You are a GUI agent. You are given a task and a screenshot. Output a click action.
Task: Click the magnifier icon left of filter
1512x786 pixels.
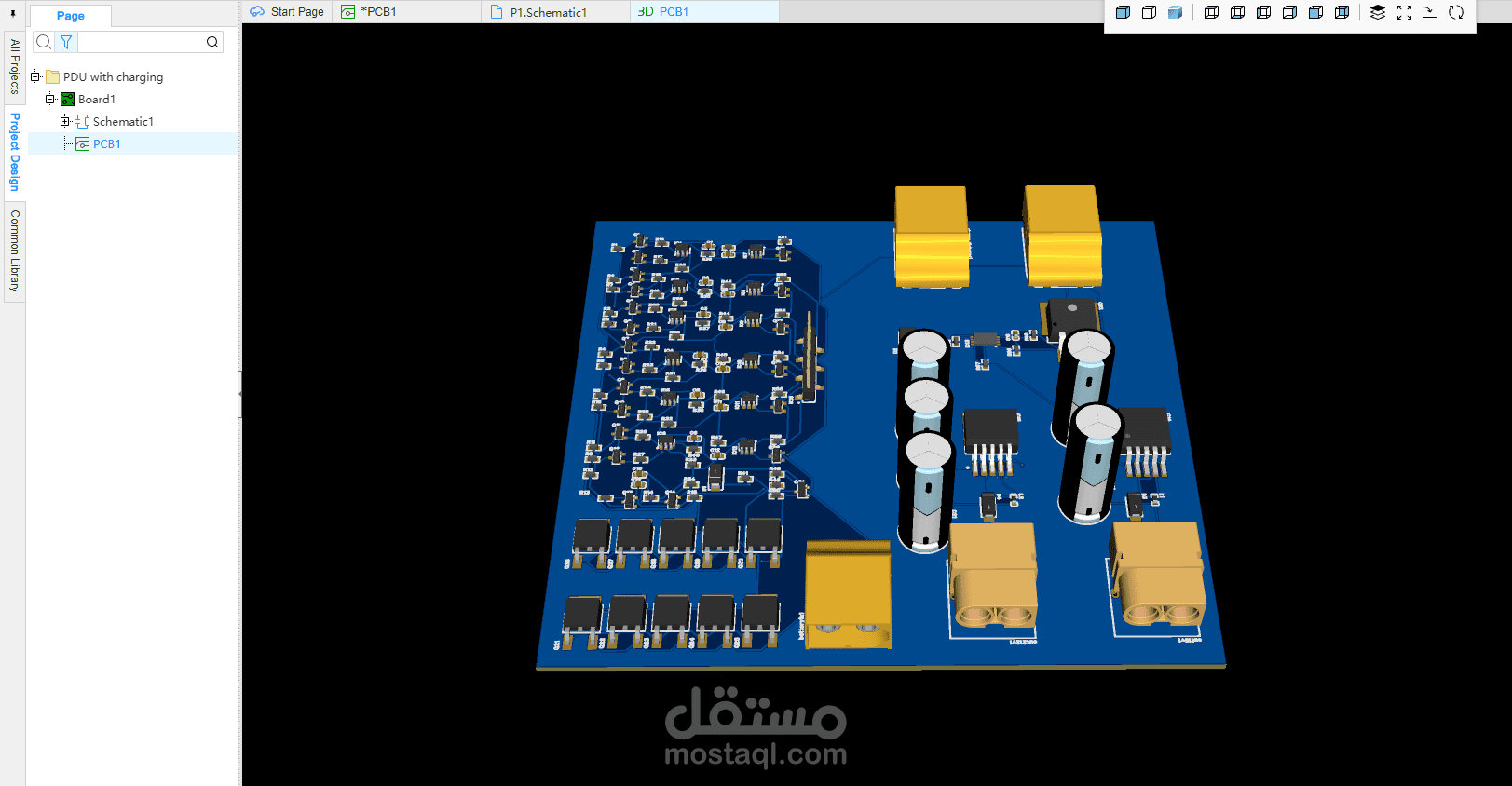point(44,42)
